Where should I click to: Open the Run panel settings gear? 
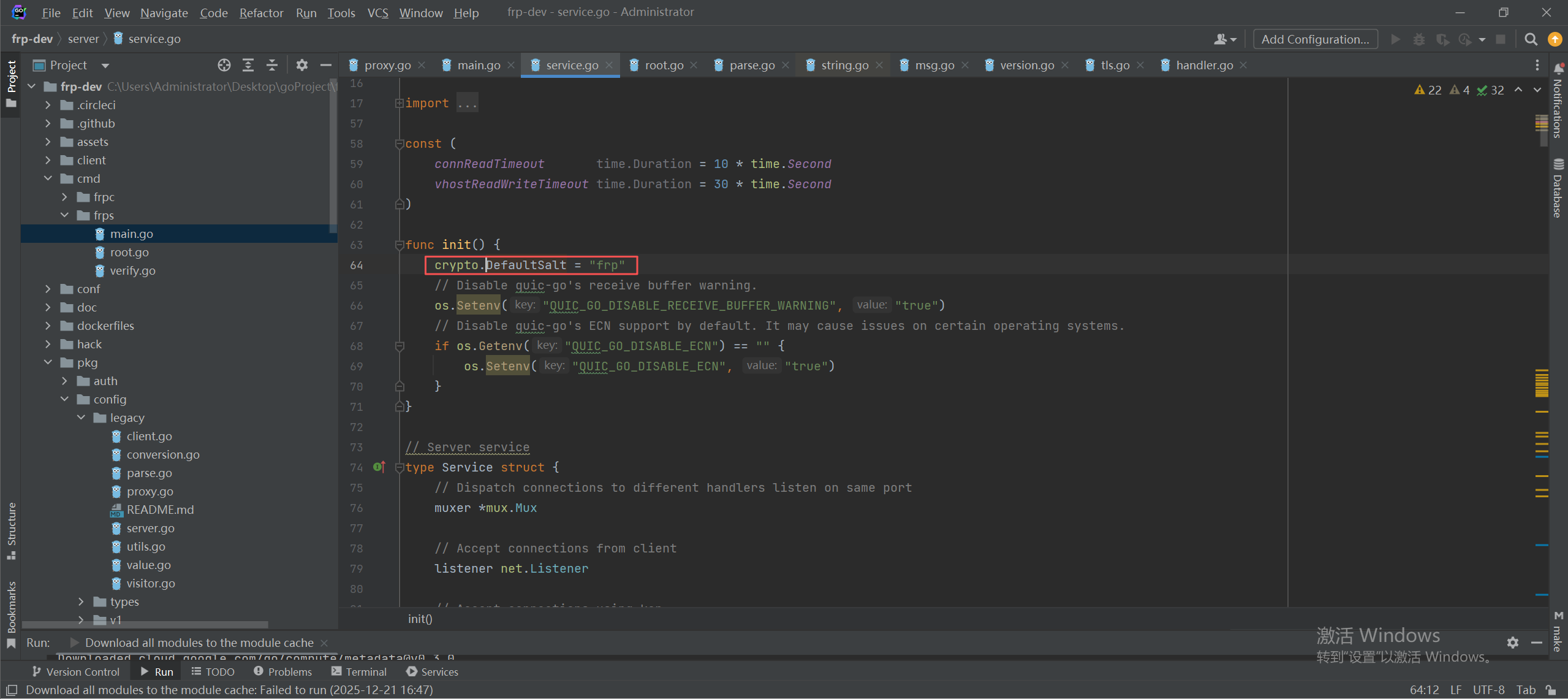tap(1513, 642)
